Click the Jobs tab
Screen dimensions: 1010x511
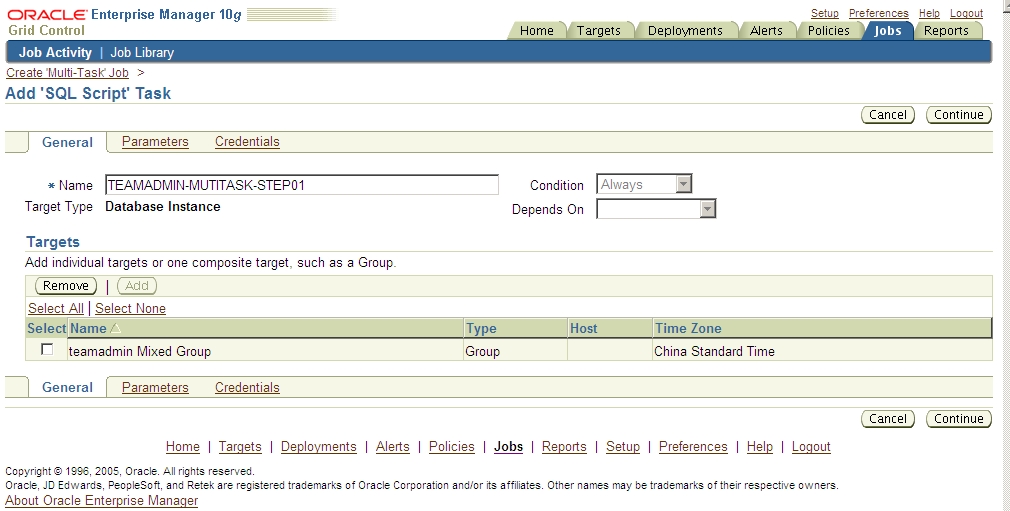[887, 30]
